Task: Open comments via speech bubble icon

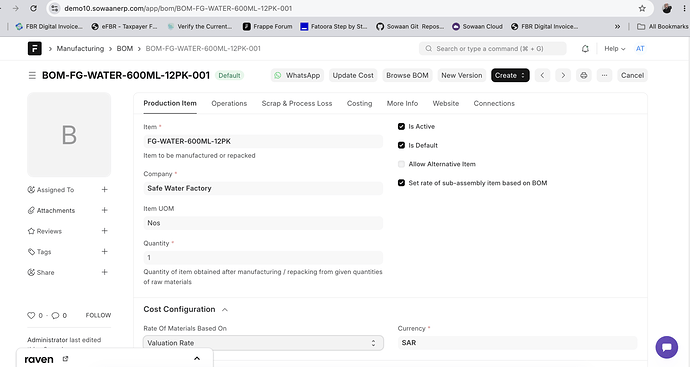Action: (x=55, y=316)
